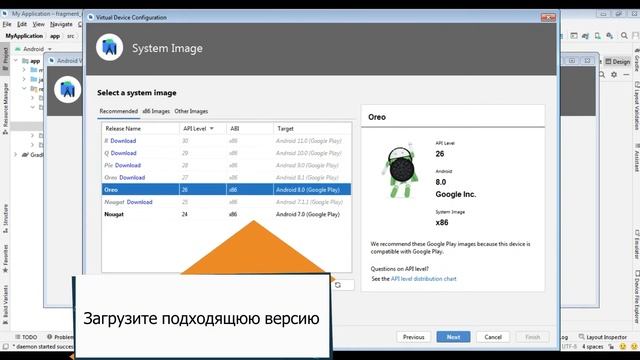Switch to the Other Images tab
The height and width of the screenshot is (360, 640).
[191, 111]
